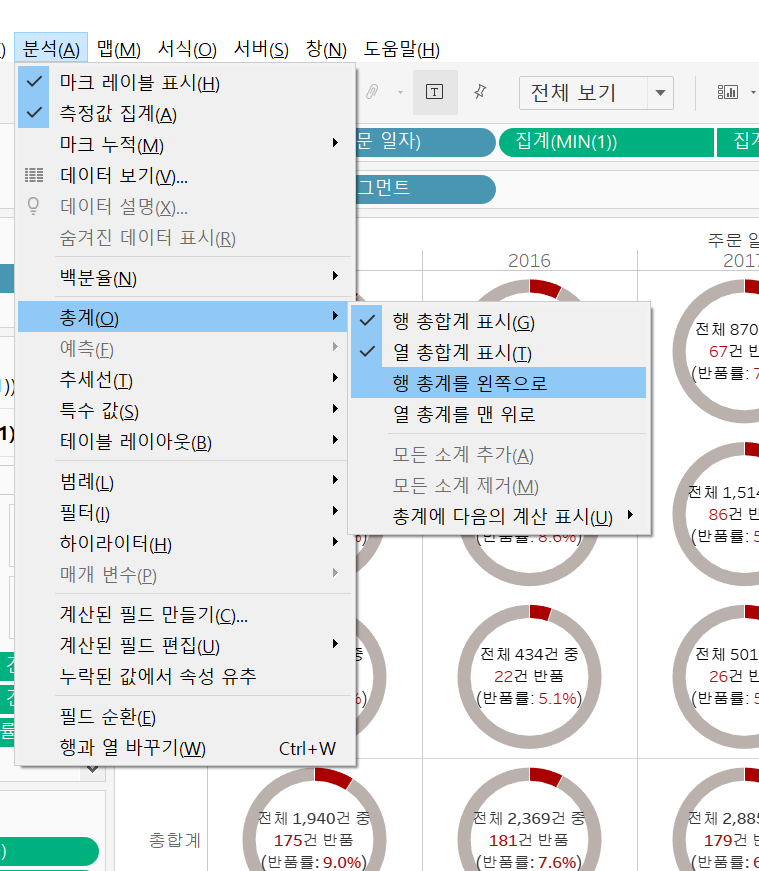
Task: Click the 175건 반품 label text
Action: (x=314, y=840)
